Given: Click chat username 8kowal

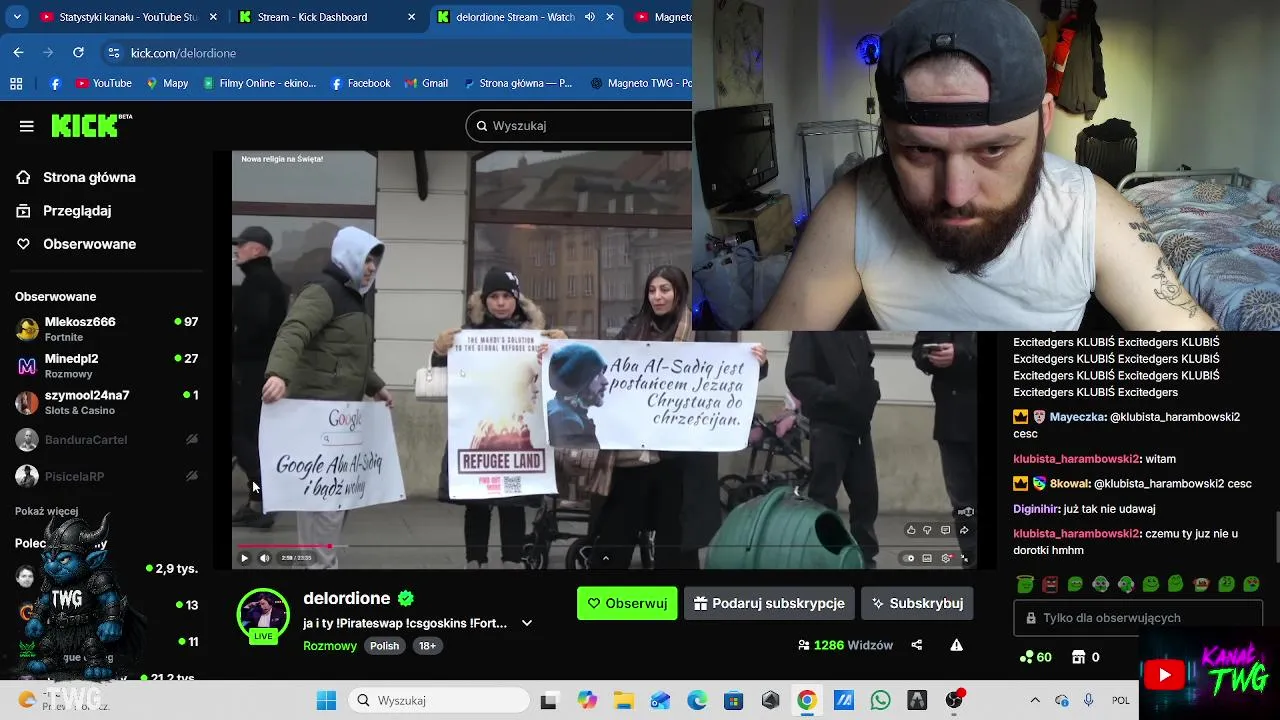Looking at the screenshot, I should point(1070,484).
